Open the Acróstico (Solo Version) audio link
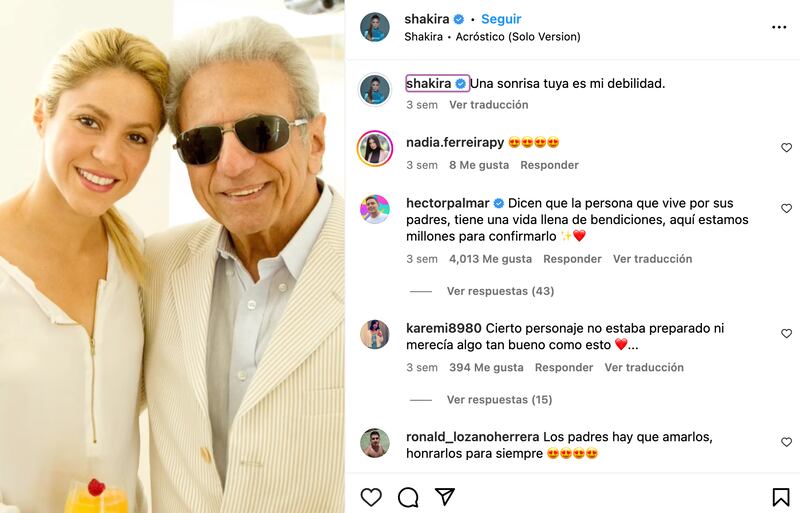Viewport: 800px width, 513px height. (518, 37)
